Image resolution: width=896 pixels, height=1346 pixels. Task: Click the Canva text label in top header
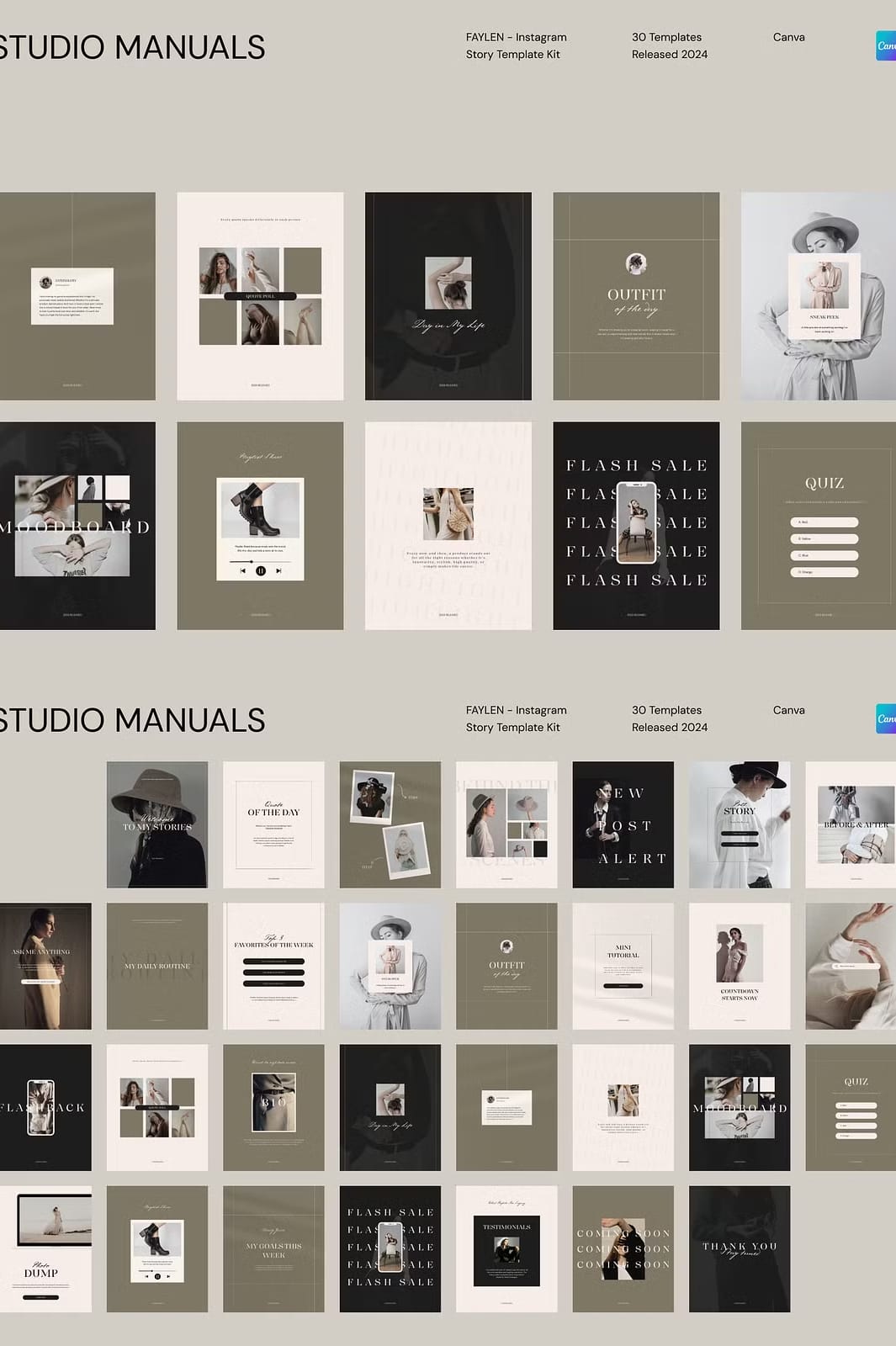tap(788, 37)
